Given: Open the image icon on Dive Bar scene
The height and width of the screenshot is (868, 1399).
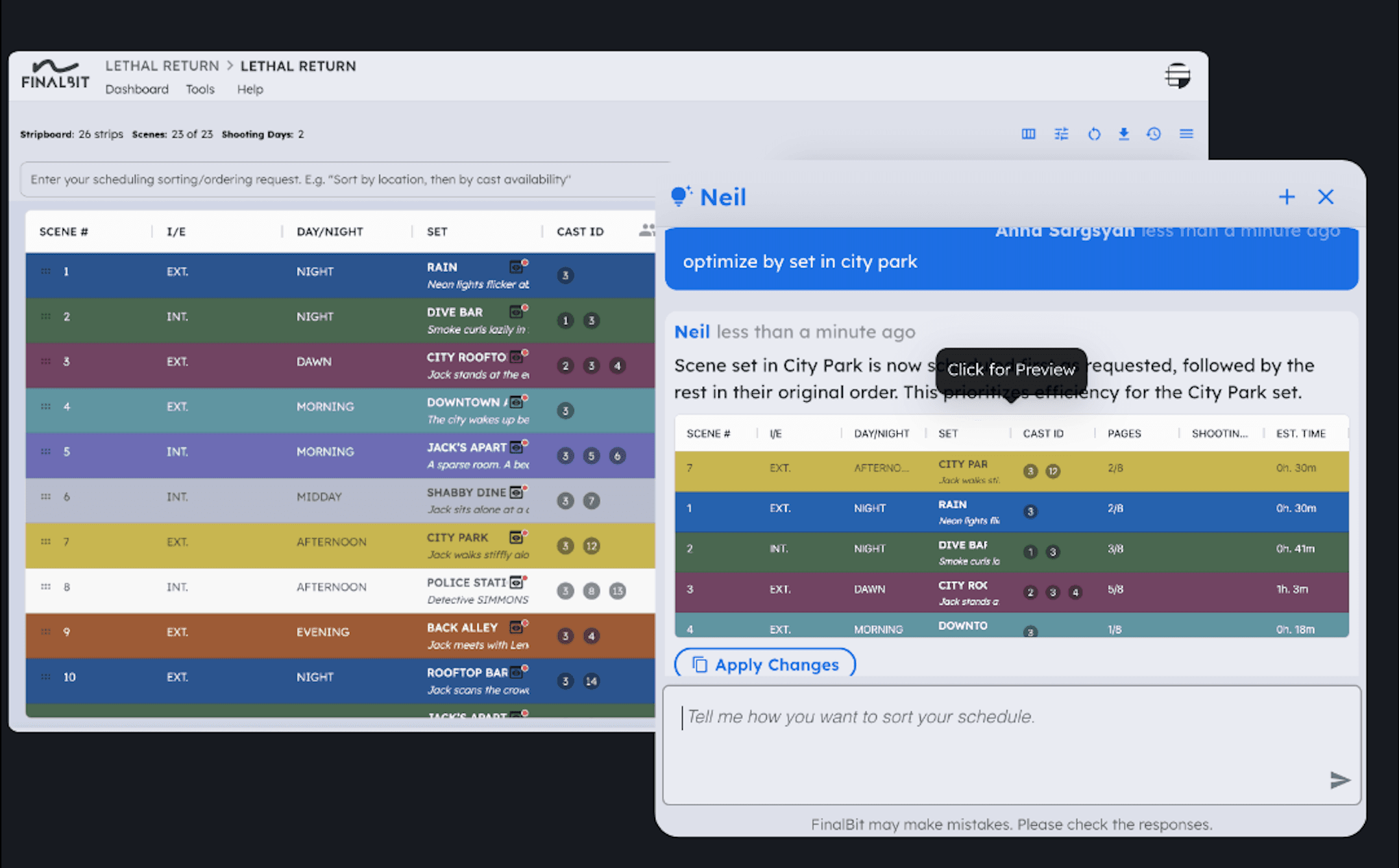Looking at the screenshot, I should click(517, 312).
